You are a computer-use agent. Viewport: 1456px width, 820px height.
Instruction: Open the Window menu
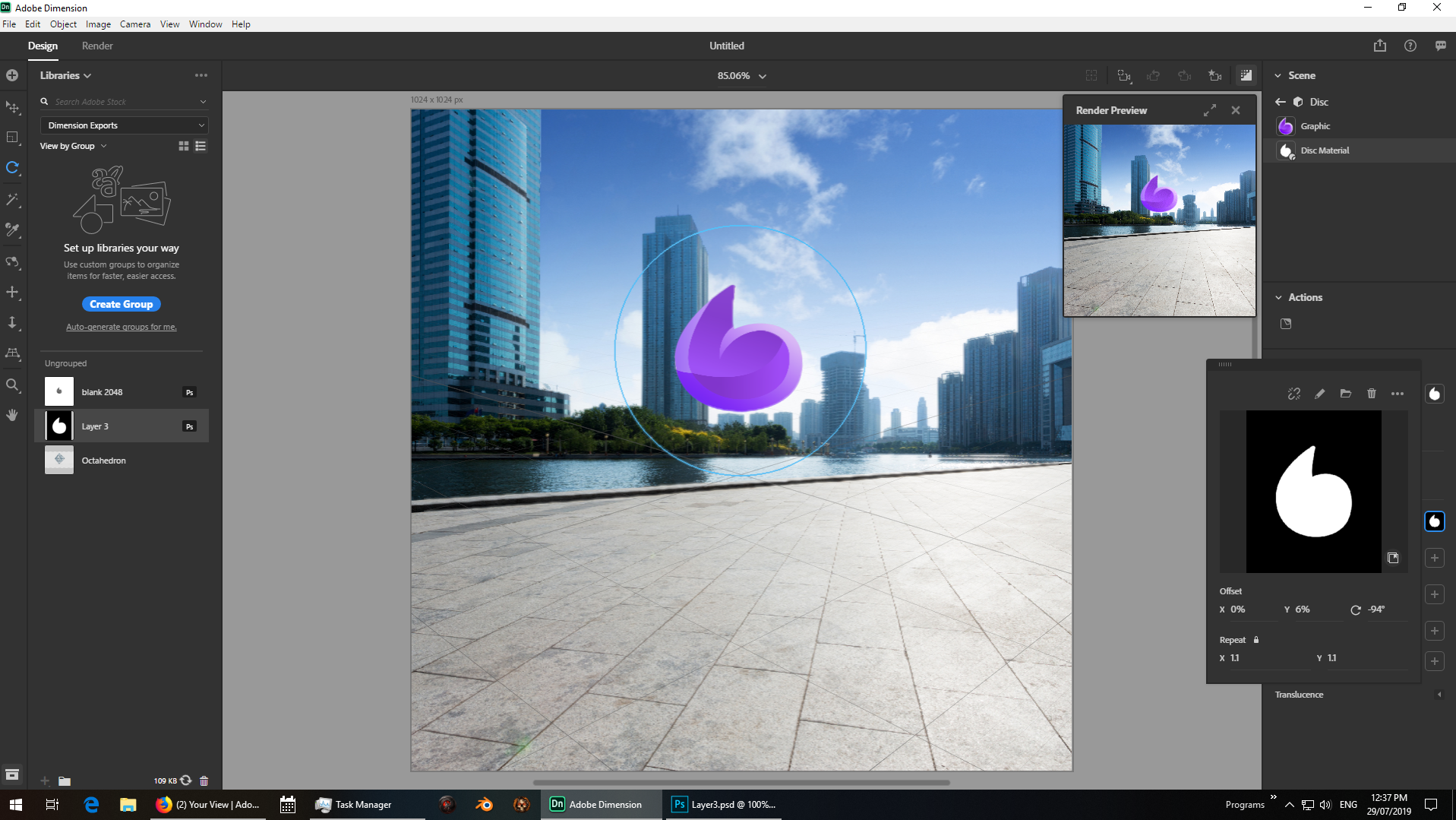pyautogui.click(x=205, y=24)
